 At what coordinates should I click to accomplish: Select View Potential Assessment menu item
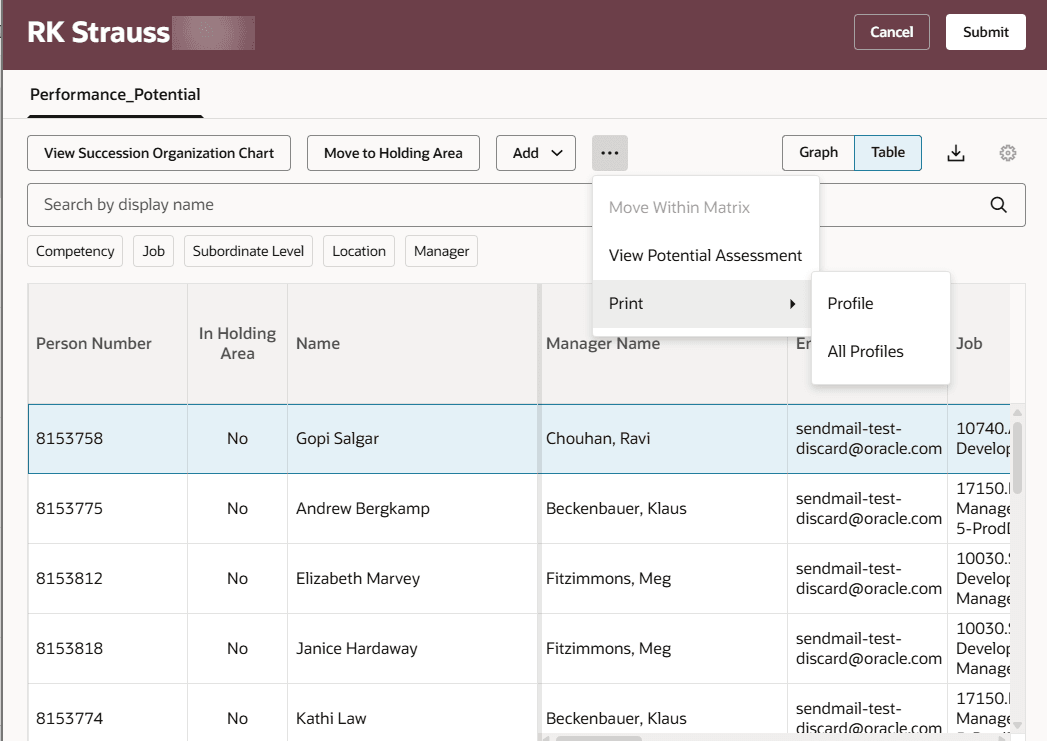[705, 255]
